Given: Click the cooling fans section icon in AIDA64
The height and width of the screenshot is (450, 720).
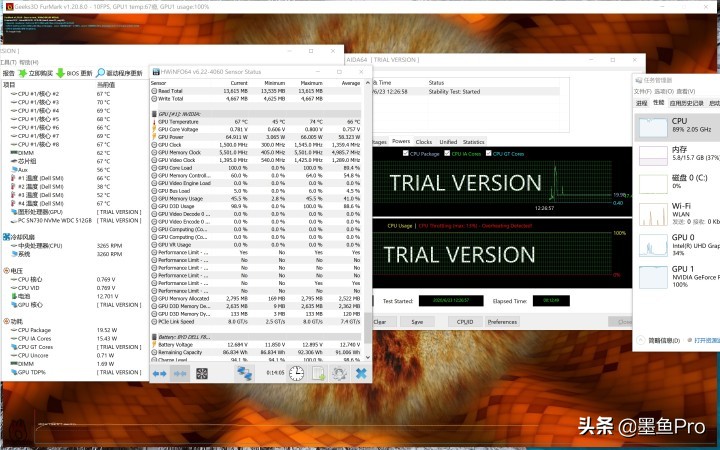Looking at the screenshot, I should click(x=6, y=237).
